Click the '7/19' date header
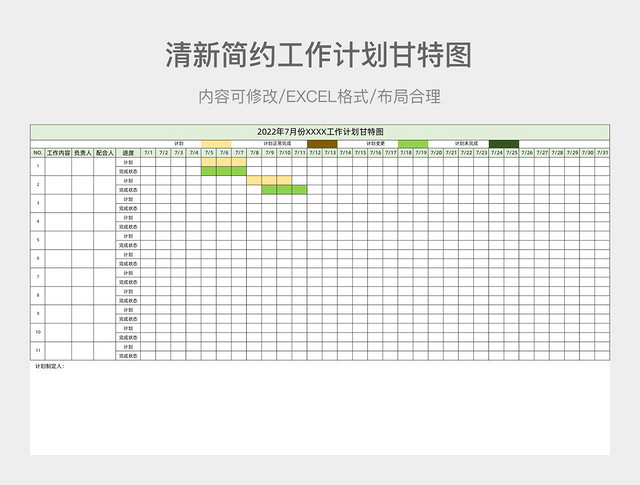Screen dimensions: 640x485 click(421, 153)
